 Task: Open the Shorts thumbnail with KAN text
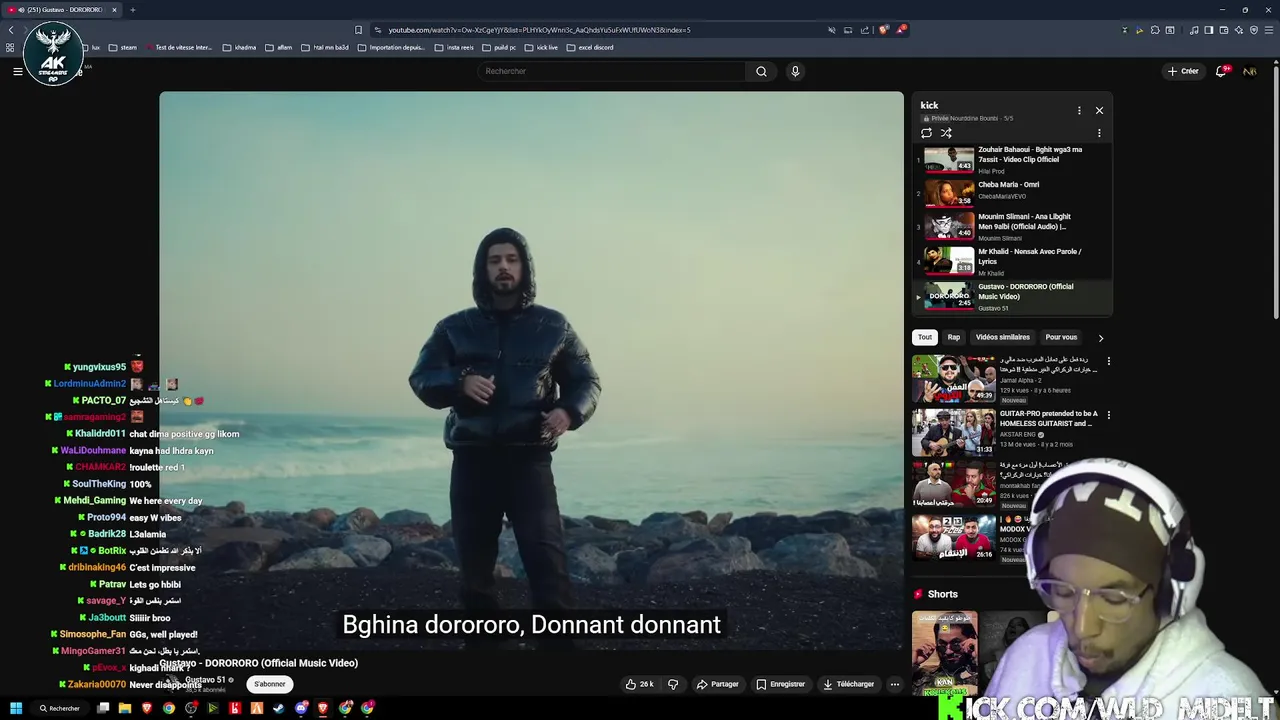(945, 654)
